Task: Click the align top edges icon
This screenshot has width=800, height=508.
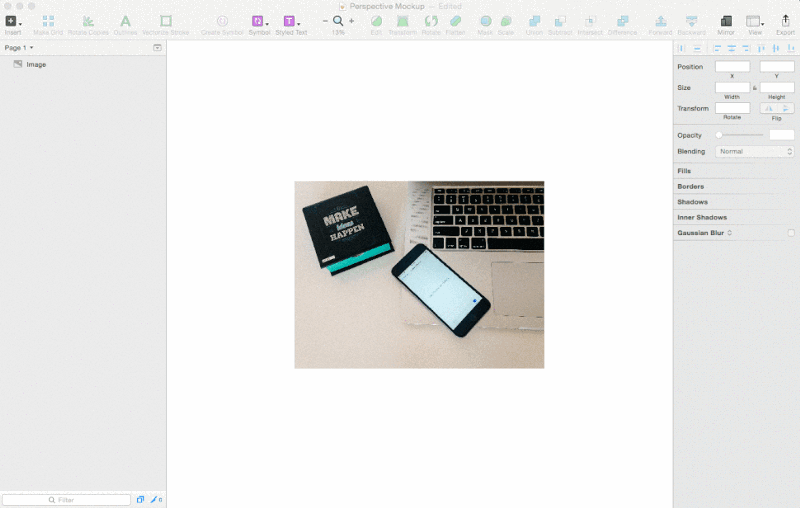Action: click(761, 48)
